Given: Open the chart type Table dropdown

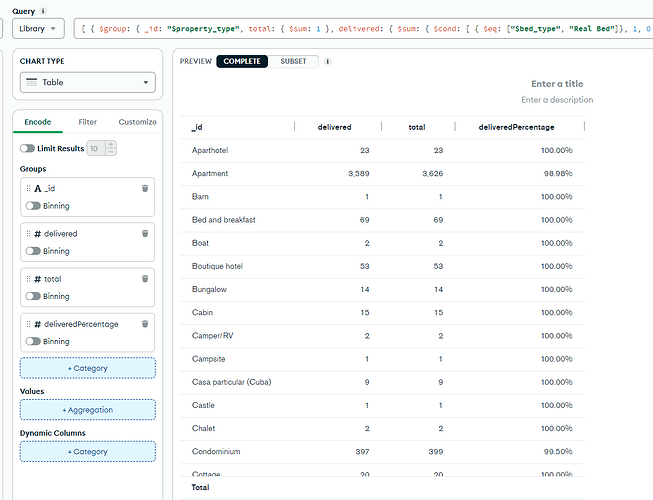Looking at the screenshot, I should pyautogui.click(x=88, y=83).
